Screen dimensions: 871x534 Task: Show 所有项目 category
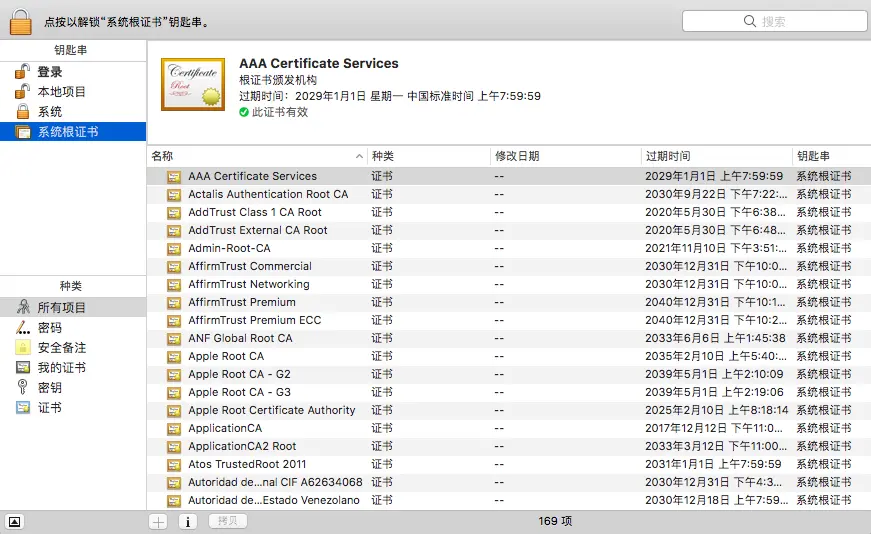pyautogui.click(x=73, y=307)
